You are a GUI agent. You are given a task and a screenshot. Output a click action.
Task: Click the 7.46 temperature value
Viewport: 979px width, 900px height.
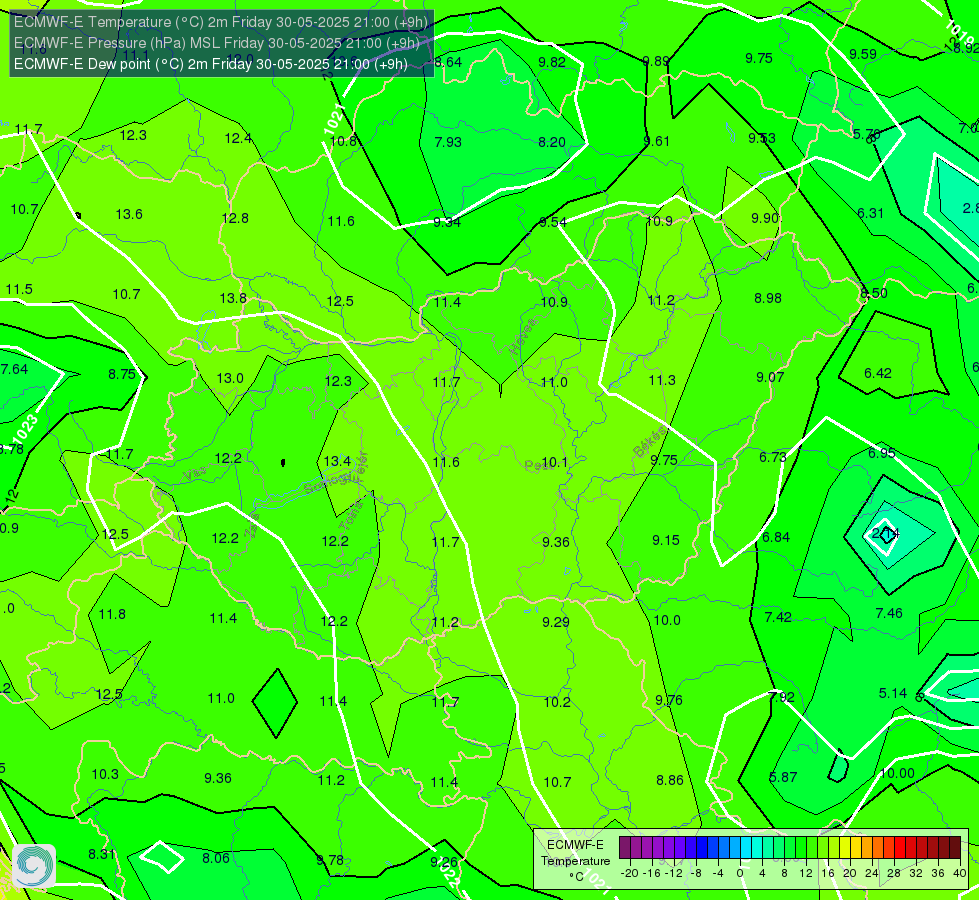pyautogui.click(x=889, y=613)
